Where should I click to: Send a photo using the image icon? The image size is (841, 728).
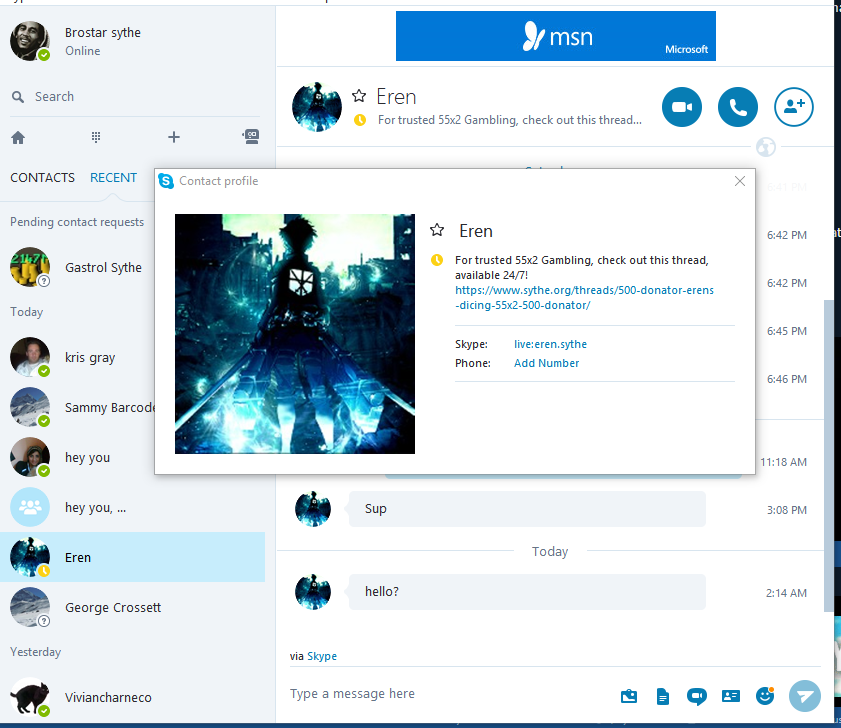pos(629,696)
